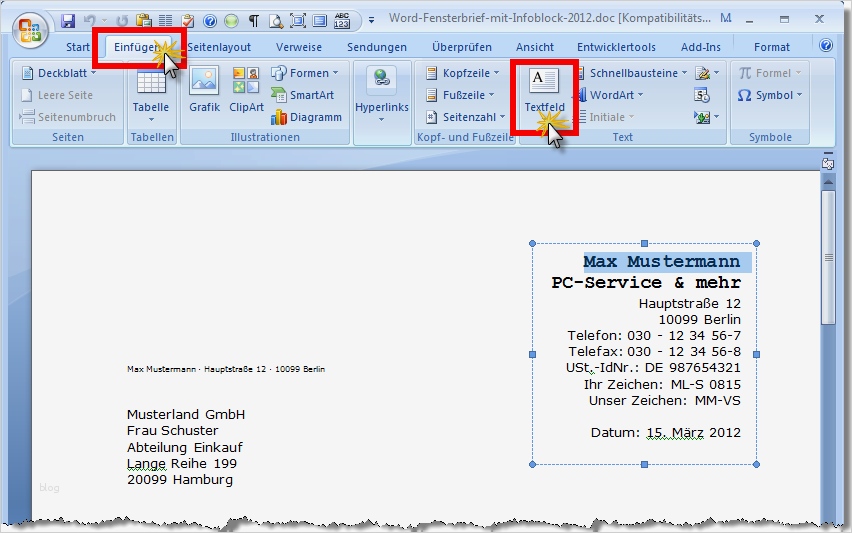852x533 pixels.
Task: Open the Symbol dropdown
Action: coord(770,95)
